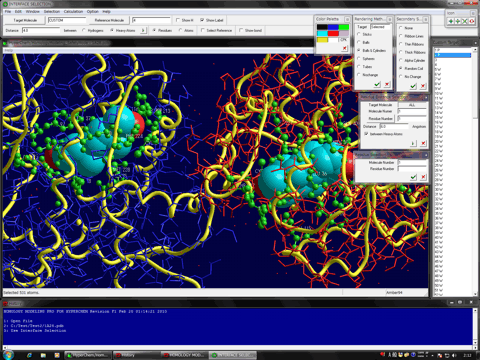Image resolution: width=480 pixels, height=360 pixels.
Task: Open the Window menu
Action: 33,11
